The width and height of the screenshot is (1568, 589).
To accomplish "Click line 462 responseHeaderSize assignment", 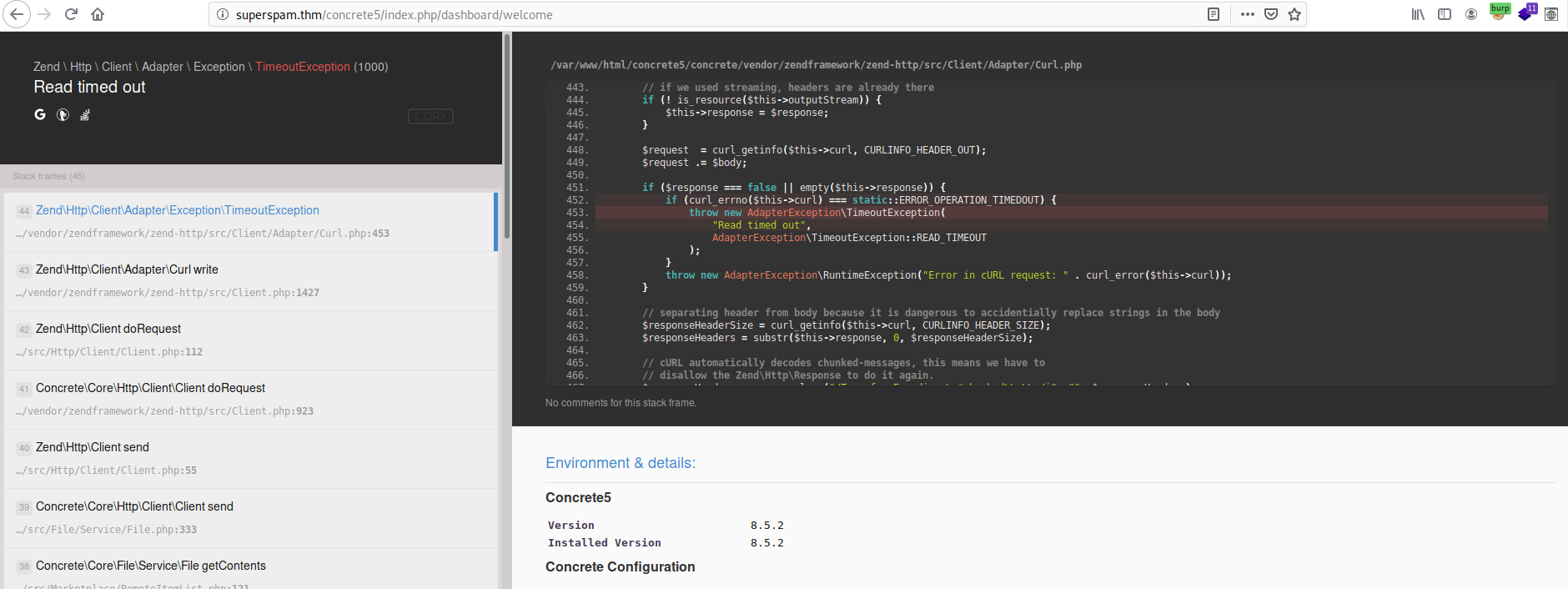I will (x=847, y=325).
